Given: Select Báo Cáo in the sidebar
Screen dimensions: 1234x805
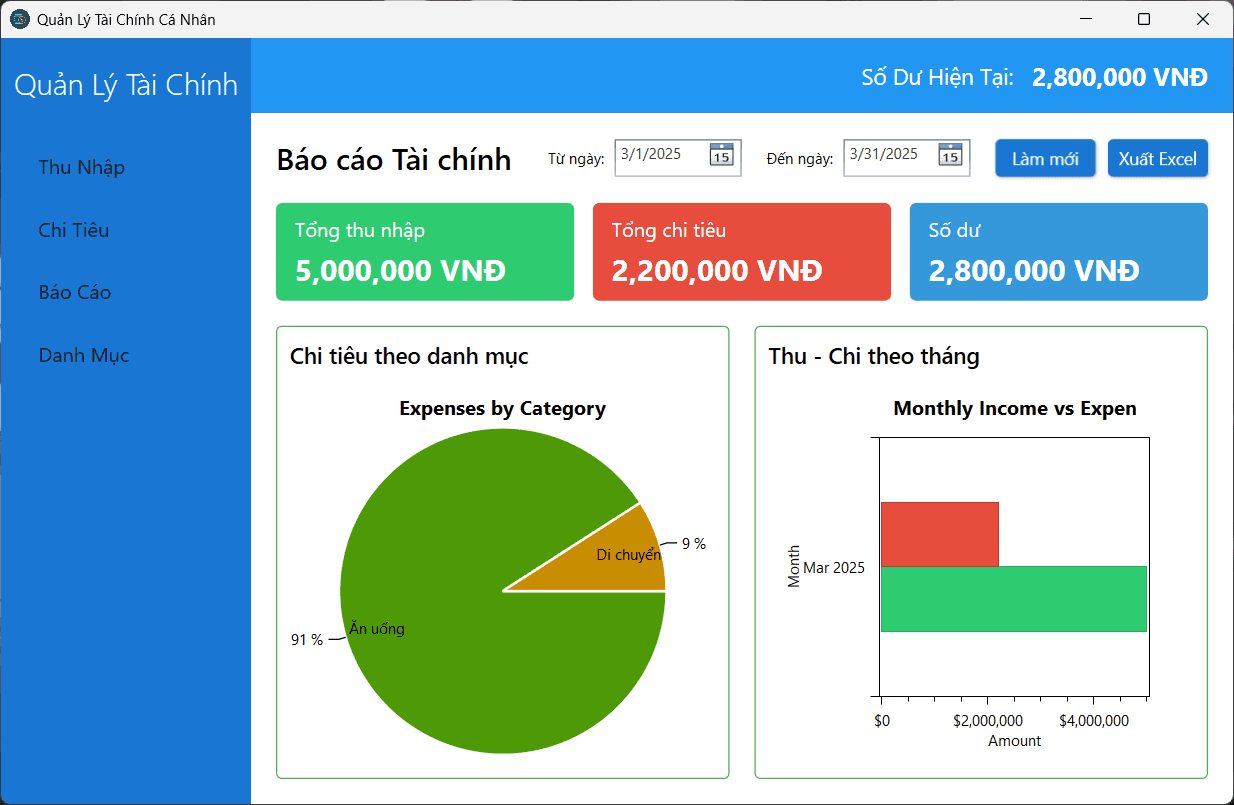Looking at the screenshot, I should 75,293.
